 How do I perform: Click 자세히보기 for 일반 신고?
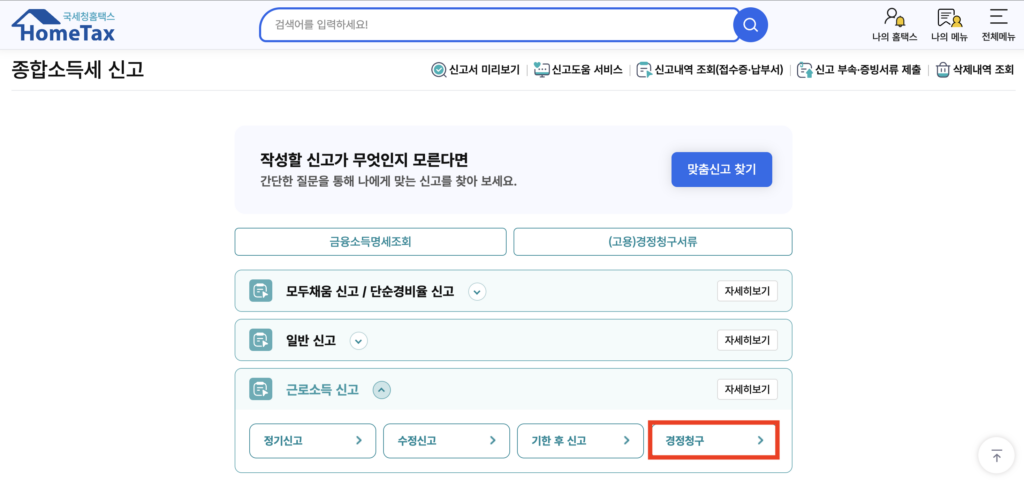coord(747,340)
